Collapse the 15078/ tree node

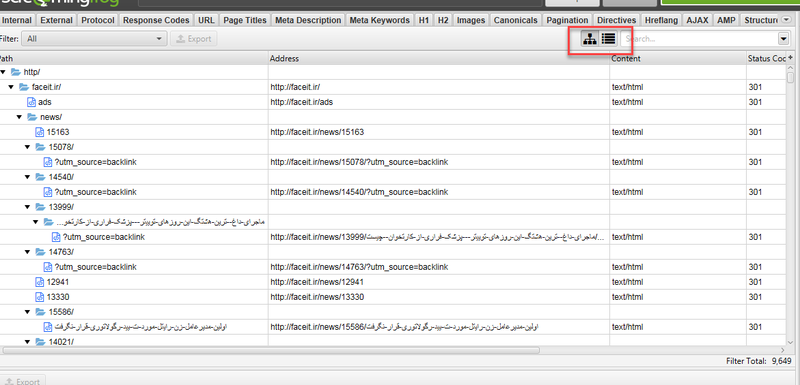point(28,147)
